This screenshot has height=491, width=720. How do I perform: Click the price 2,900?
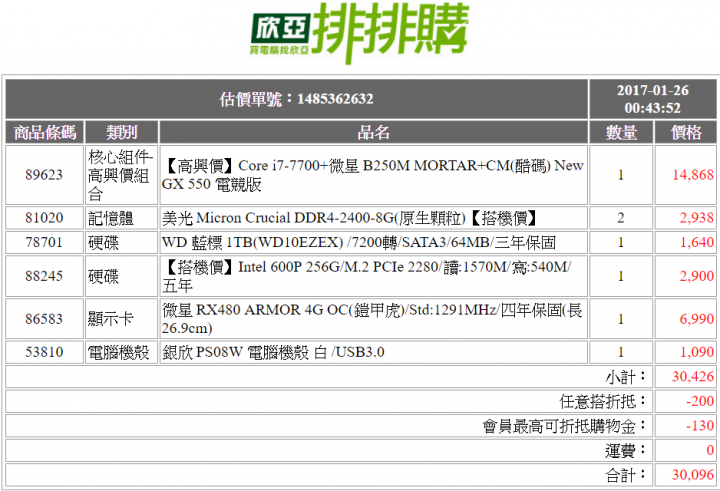point(697,276)
